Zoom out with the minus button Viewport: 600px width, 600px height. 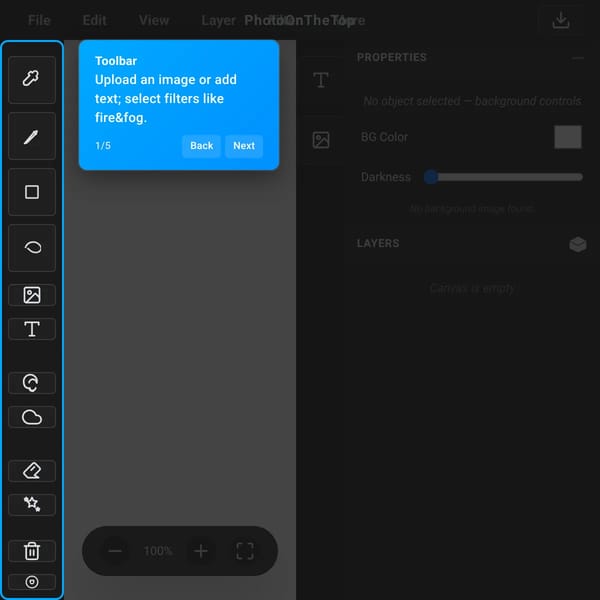coord(115,551)
